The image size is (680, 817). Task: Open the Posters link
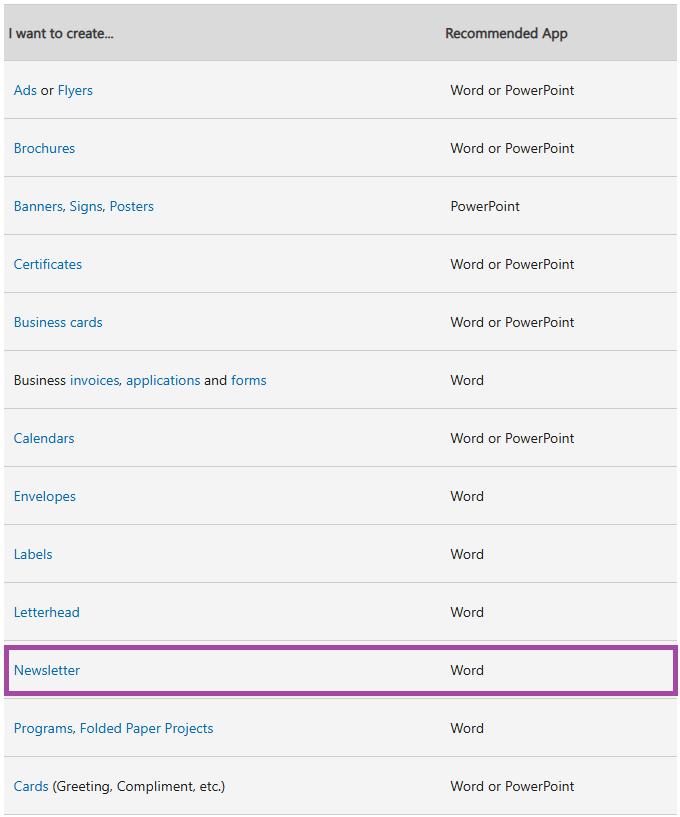coord(132,206)
